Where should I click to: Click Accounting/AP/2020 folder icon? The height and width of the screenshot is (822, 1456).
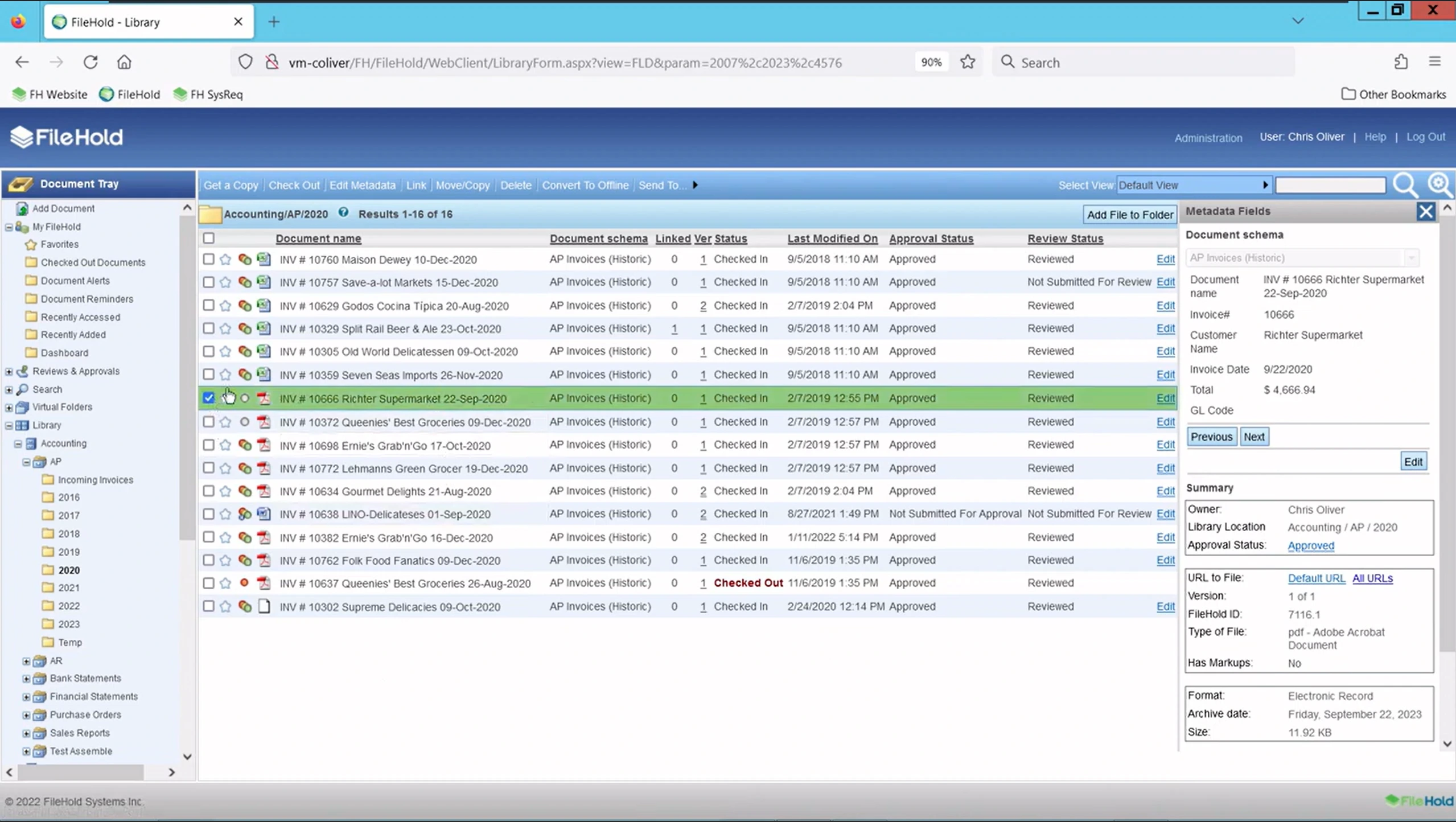pyautogui.click(x=210, y=214)
